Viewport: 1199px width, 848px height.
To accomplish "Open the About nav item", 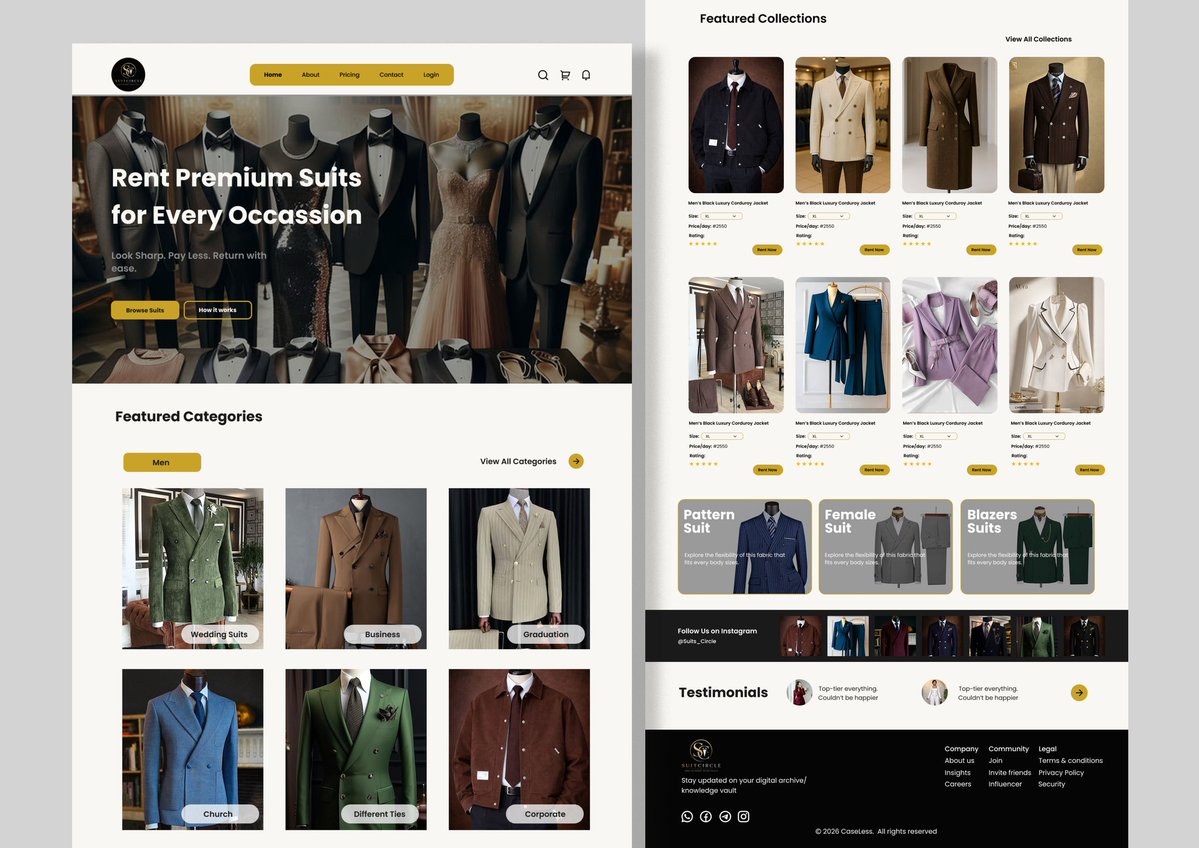I will coord(310,75).
